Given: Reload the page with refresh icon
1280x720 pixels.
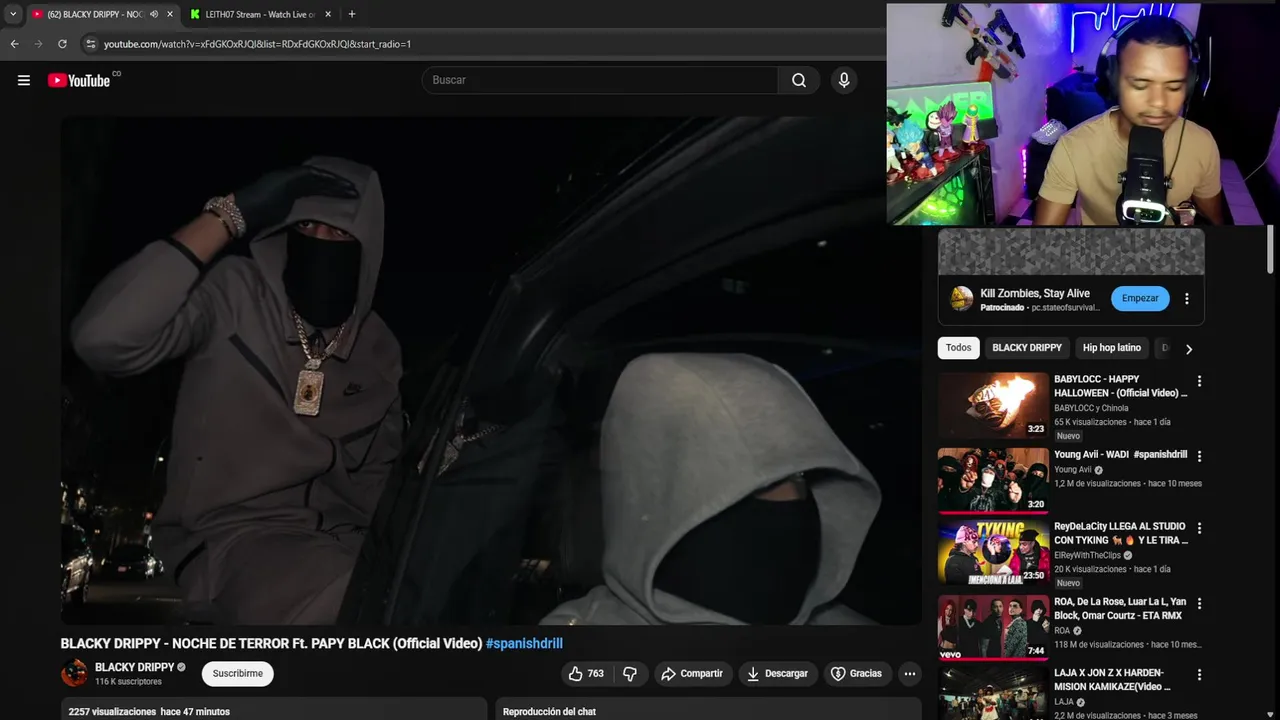Looking at the screenshot, I should (62, 44).
